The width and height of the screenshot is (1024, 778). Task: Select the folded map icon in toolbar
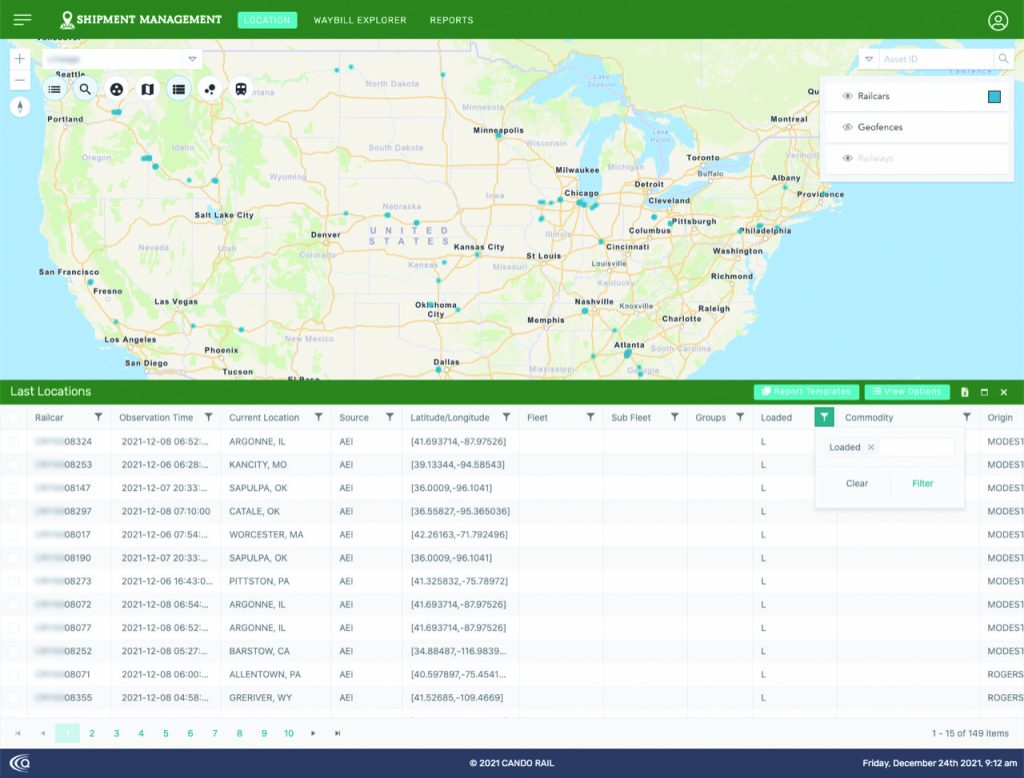(148, 89)
